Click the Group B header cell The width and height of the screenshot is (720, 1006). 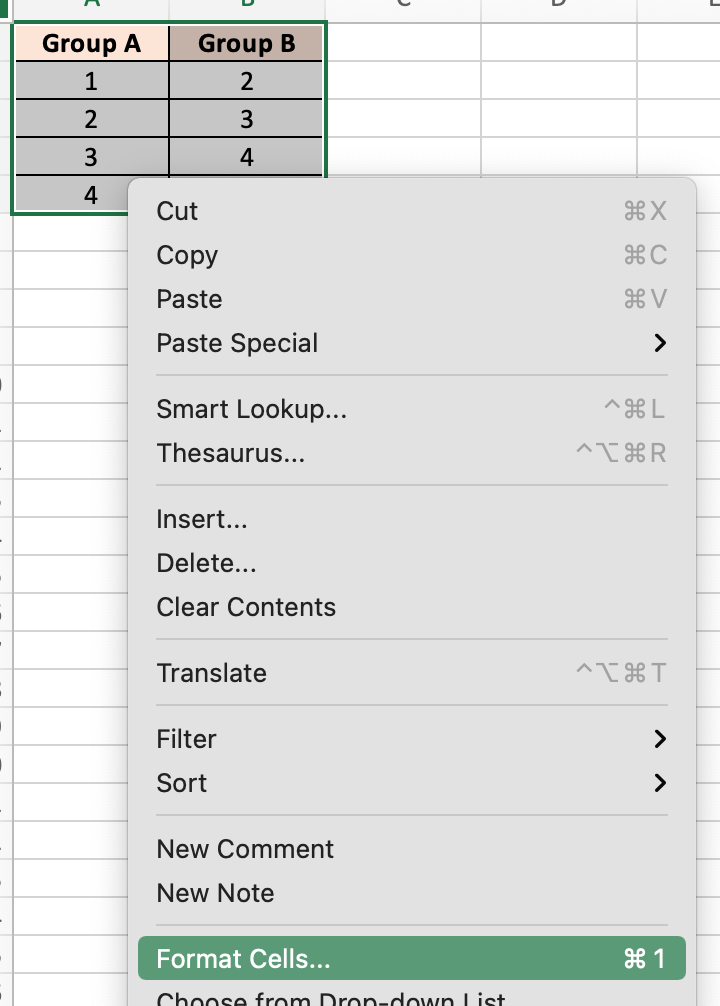(x=247, y=44)
